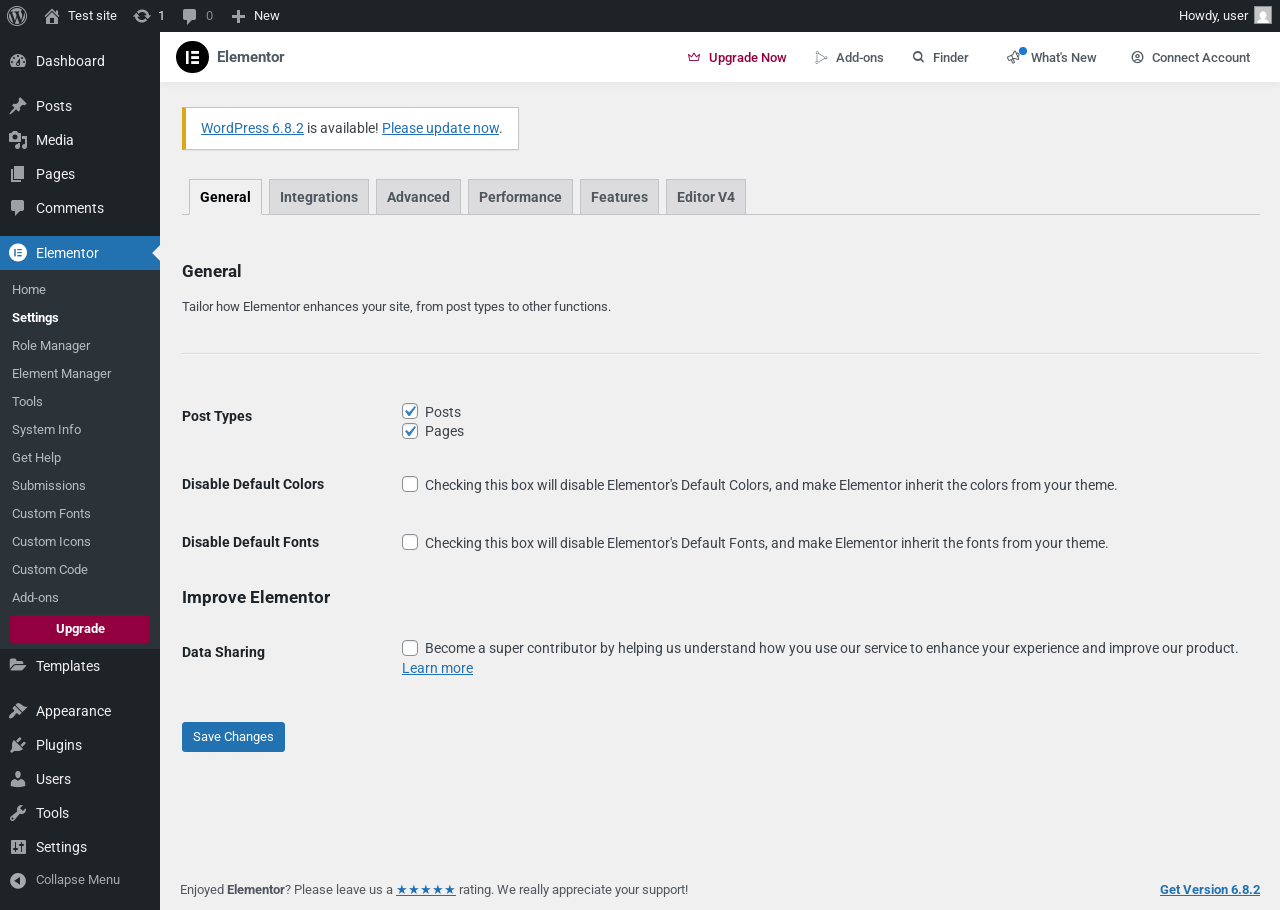Click the Appearance paintbrush icon

18,711
